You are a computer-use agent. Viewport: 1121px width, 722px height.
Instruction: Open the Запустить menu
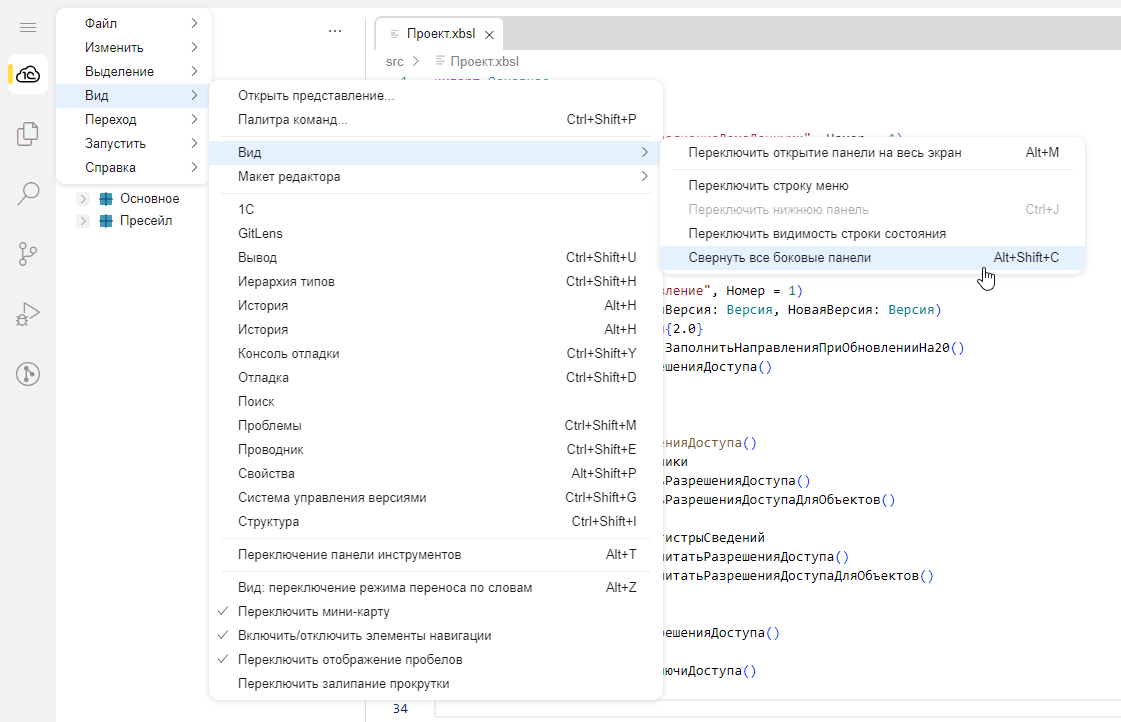134,144
